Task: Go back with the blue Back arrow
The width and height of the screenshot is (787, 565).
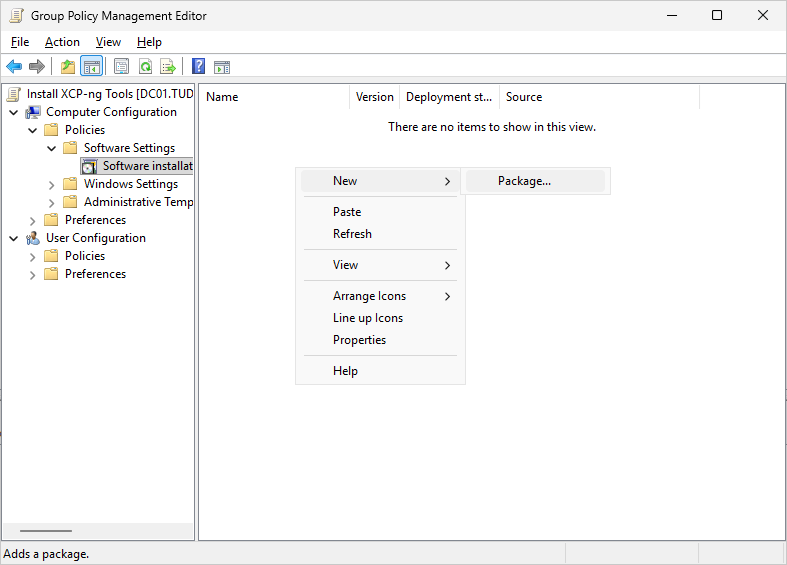Action: point(14,66)
